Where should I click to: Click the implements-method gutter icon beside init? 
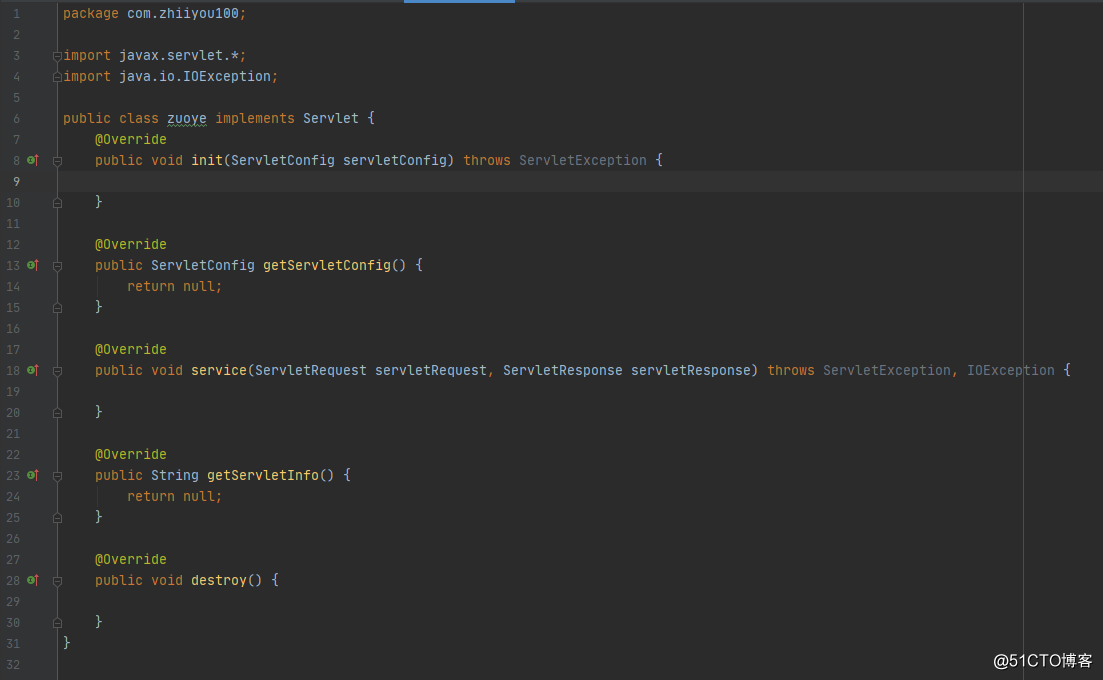point(32,160)
